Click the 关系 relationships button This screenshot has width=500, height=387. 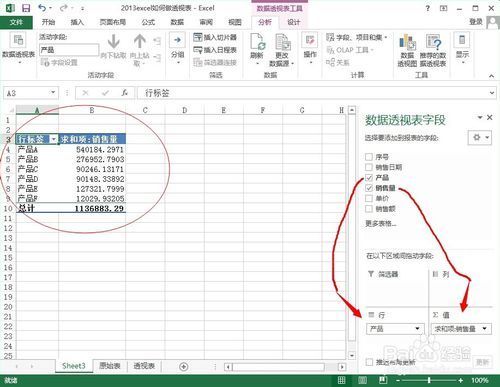coord(338,62)
